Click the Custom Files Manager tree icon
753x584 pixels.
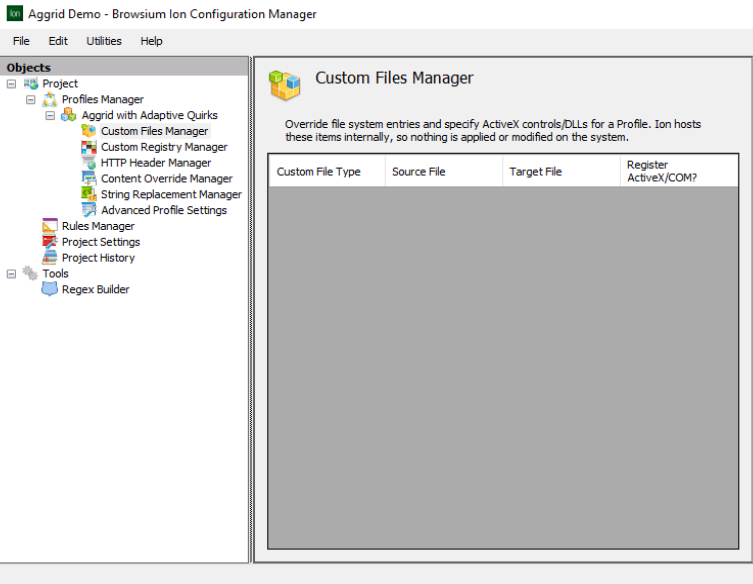(x=88, y=131)
